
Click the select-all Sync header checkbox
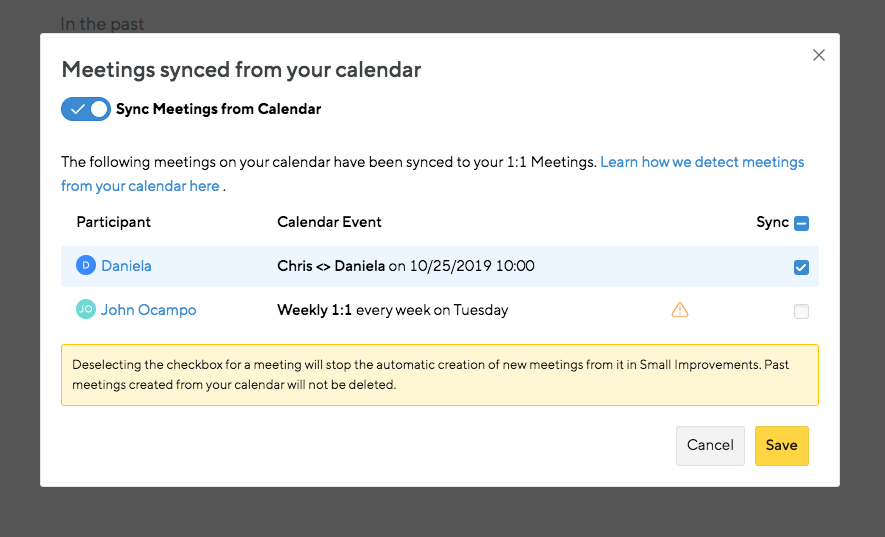pyautogui.click(x=801, y=223)
